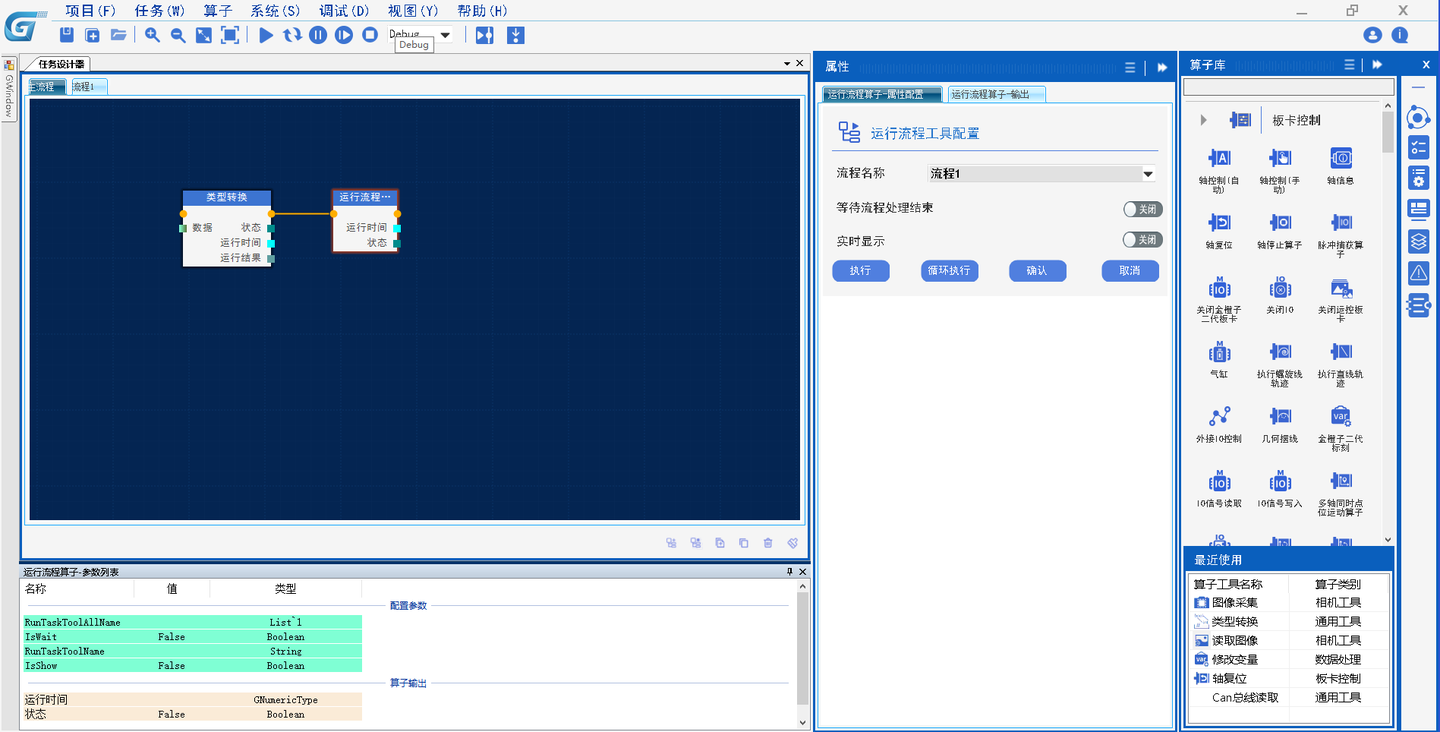This screenshot has width=1440, height=732.
Task: Toggle the 等待流程处理结束 switch
Action: tap(1142, 209)
